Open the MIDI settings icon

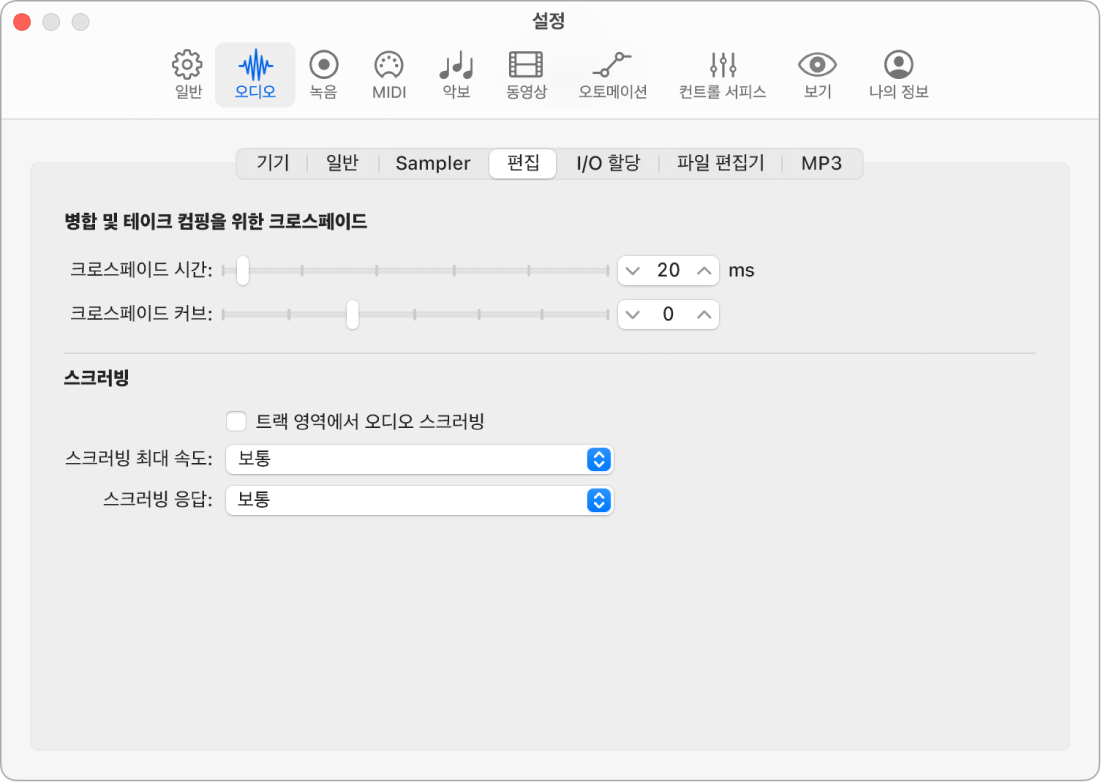pyautogui.click(x=389, y=74)
